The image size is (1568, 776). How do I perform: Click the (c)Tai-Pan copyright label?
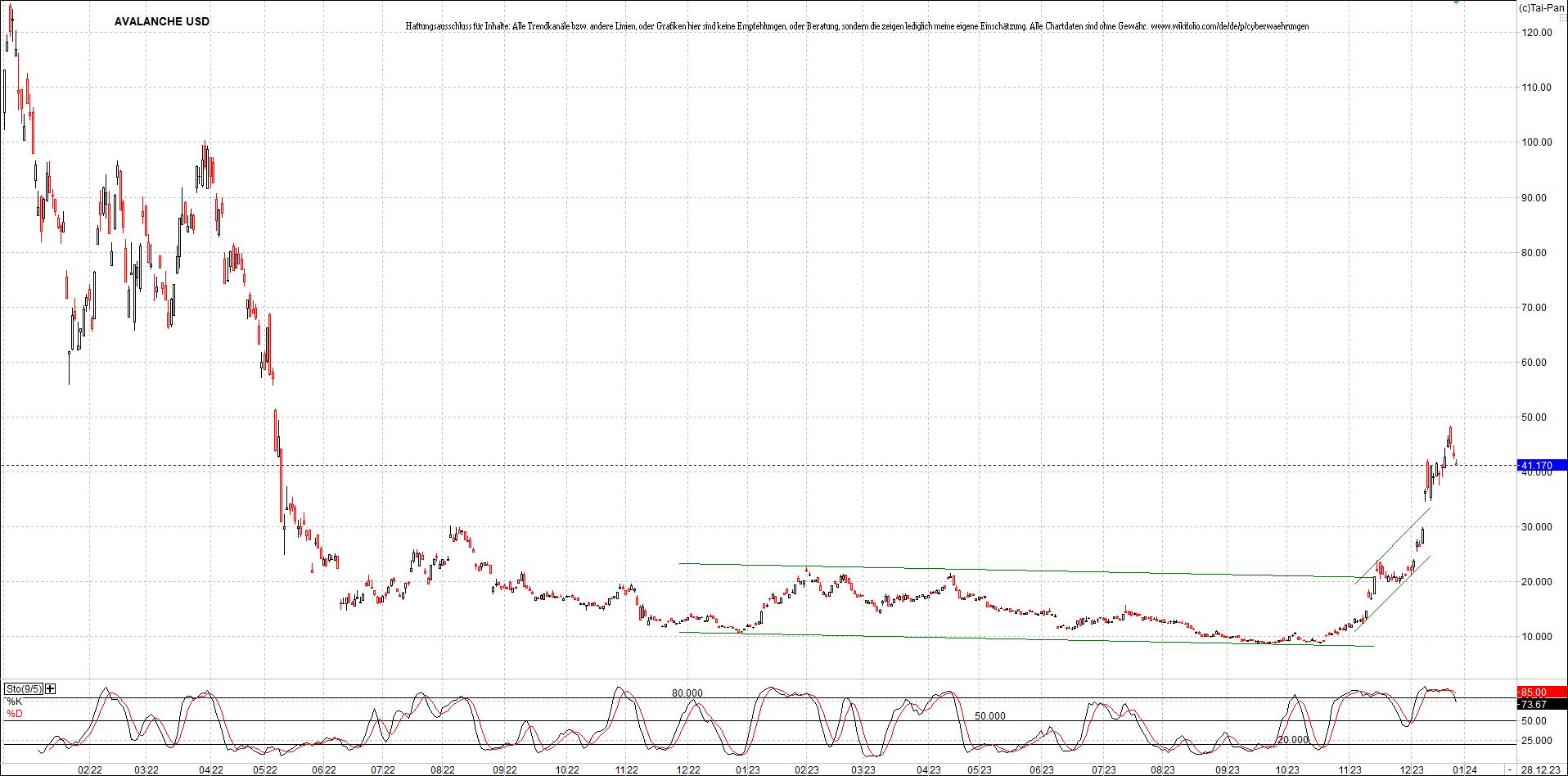1542,7
